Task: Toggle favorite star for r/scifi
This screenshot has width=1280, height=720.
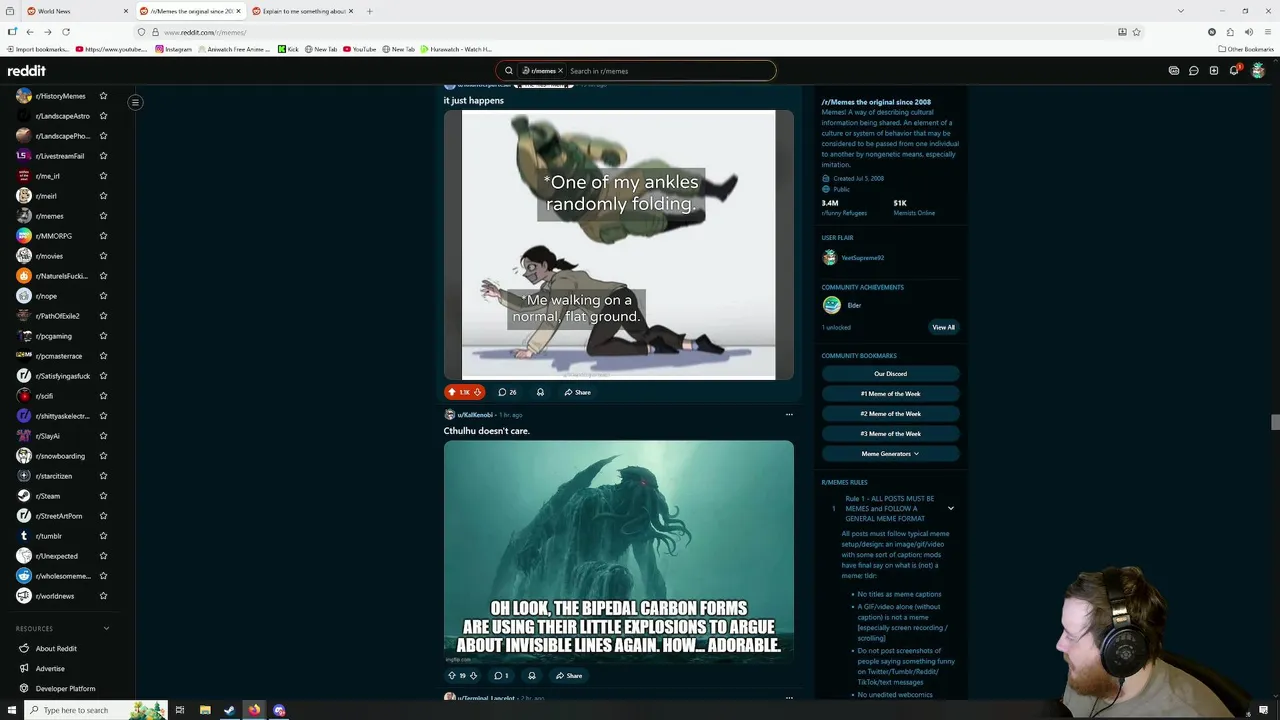Action: pos(103,396)
